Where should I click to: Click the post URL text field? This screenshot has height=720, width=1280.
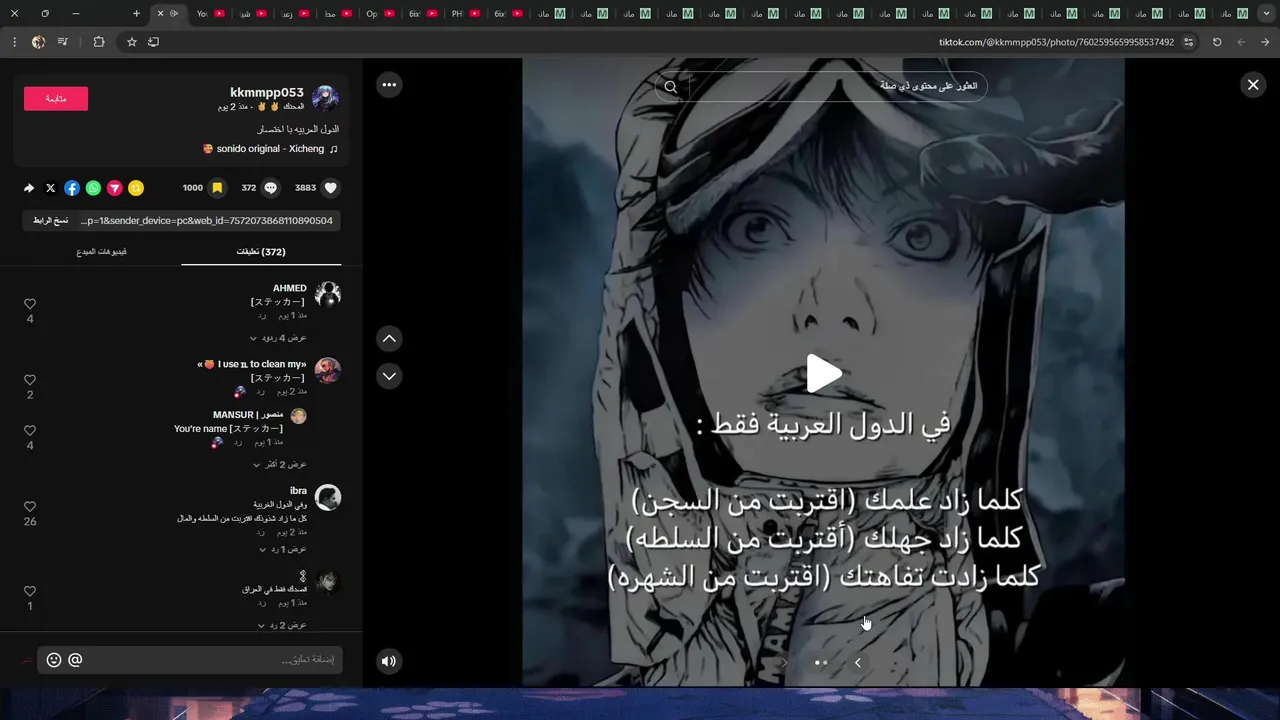click(x=208, y=220)
